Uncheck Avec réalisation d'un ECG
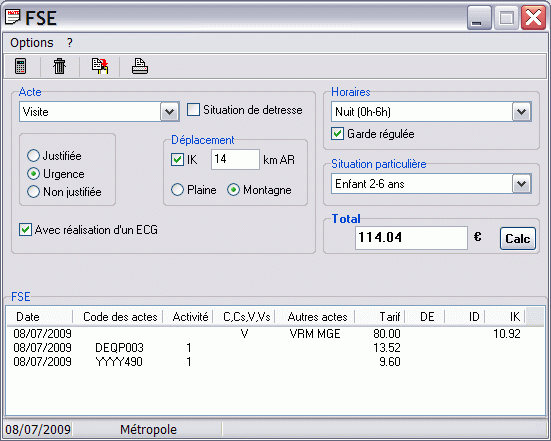This screenshot has height=441, width=551. [x=25, y=230]
